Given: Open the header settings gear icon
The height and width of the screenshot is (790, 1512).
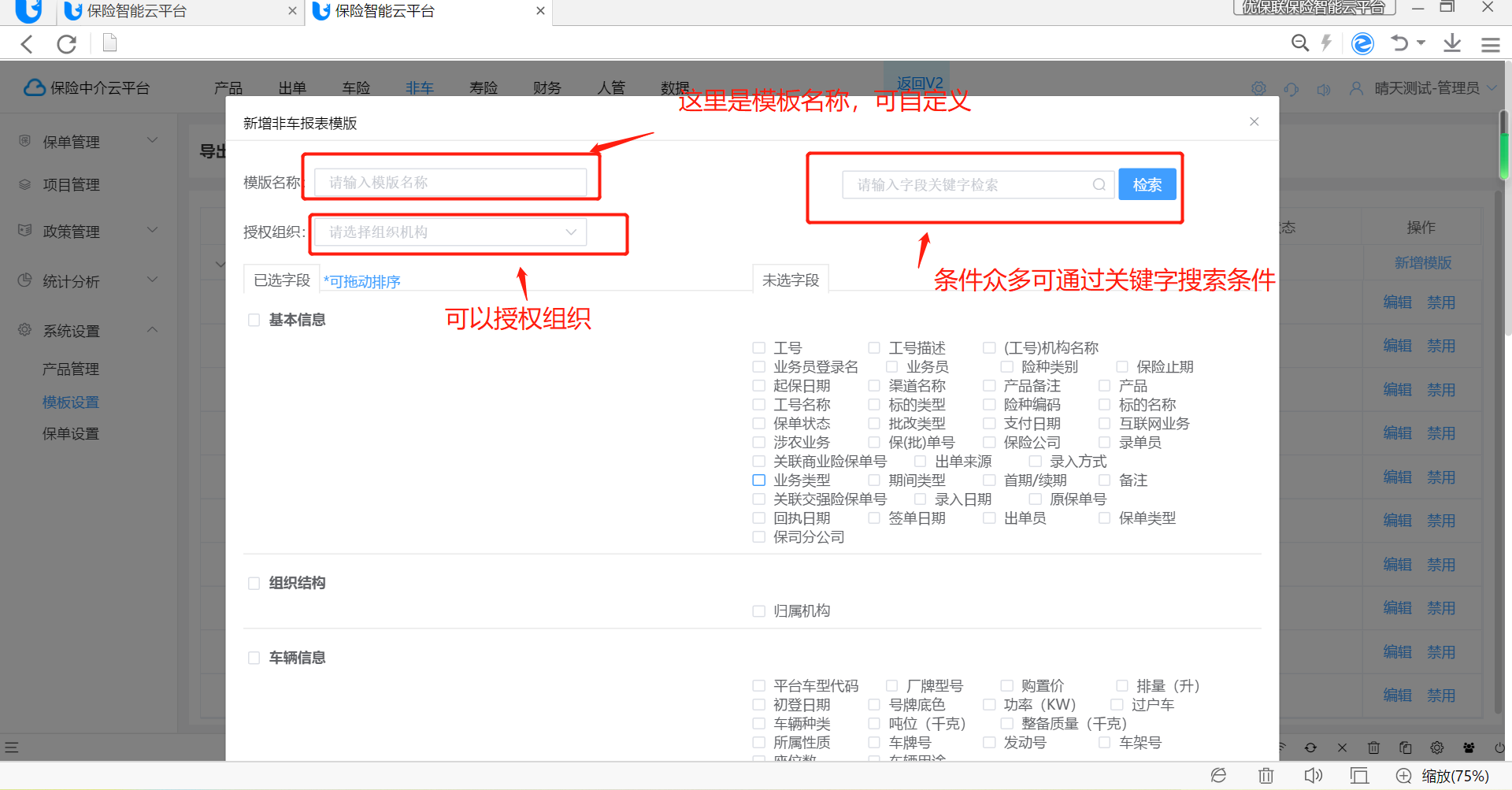Looking at the screenshot, I should click(1258, 88).
